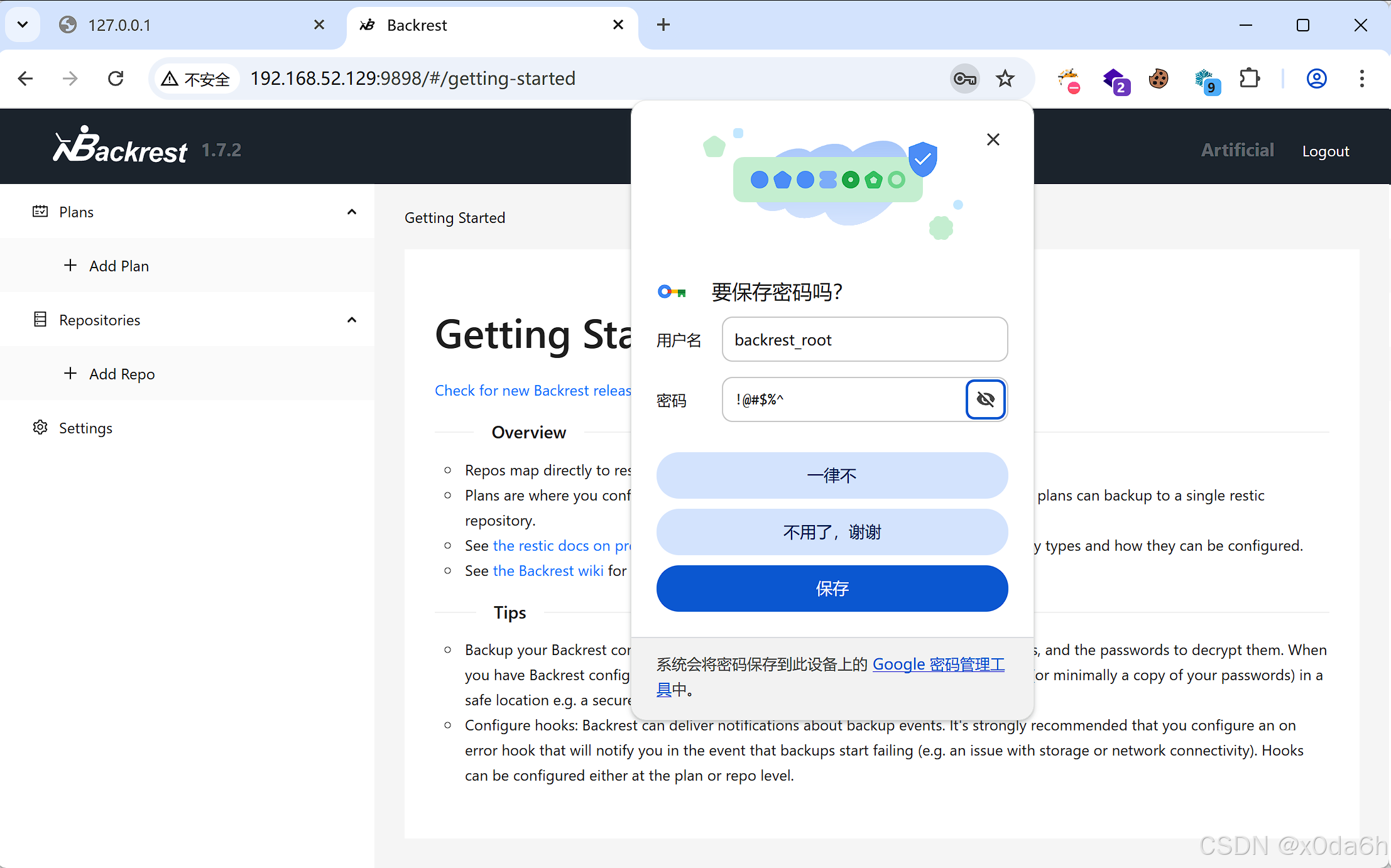This screenshot has width=1391, height=868.
Task: Open the cookie extension icon
Action: click(x=1159, y=79)
